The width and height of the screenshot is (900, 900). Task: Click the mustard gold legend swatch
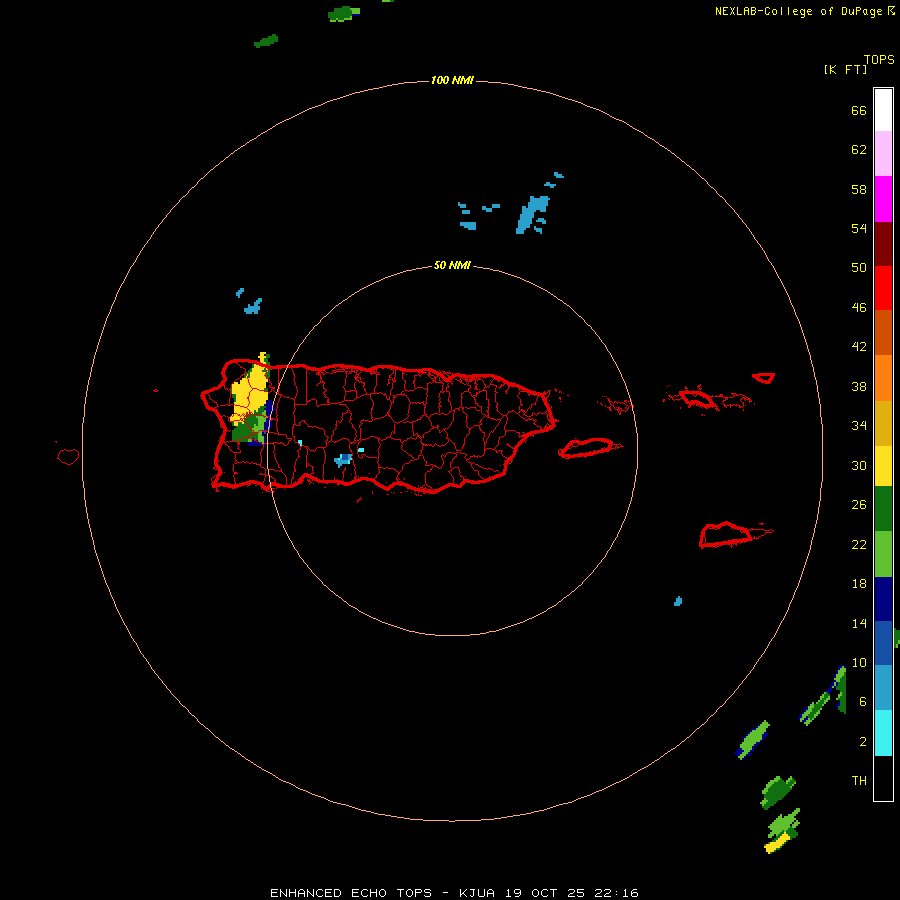pyautogui.click(x=883, y=423)
